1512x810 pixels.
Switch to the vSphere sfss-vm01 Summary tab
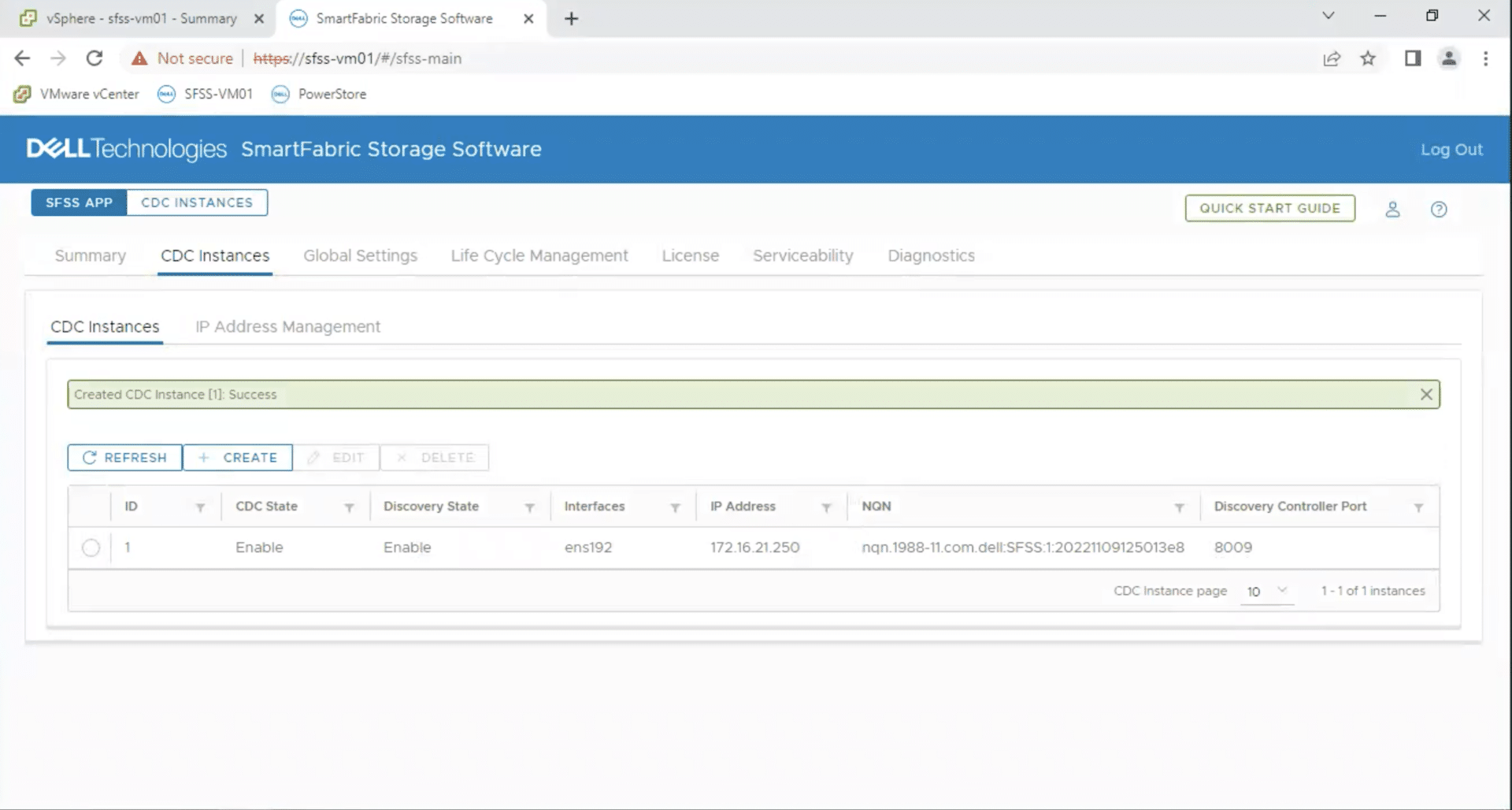click(x=142, y=18)
